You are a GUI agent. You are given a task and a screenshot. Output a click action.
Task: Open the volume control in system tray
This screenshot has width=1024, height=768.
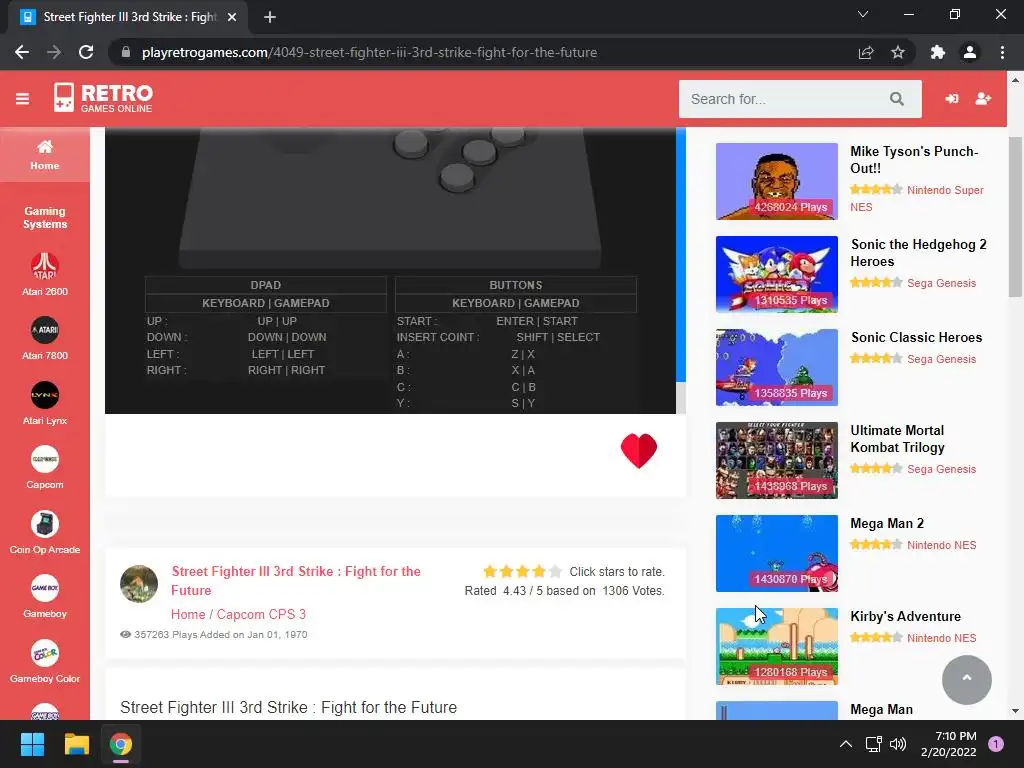tap(898, 744)
